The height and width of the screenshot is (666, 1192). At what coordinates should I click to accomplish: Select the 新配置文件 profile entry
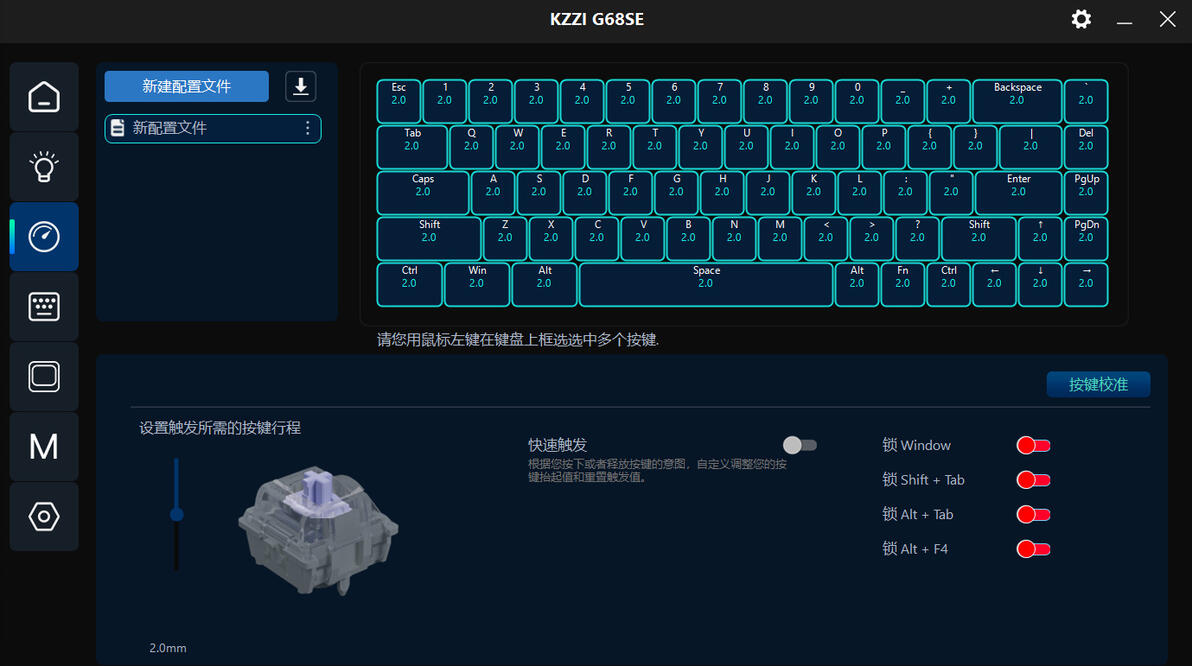coord(213,128)
